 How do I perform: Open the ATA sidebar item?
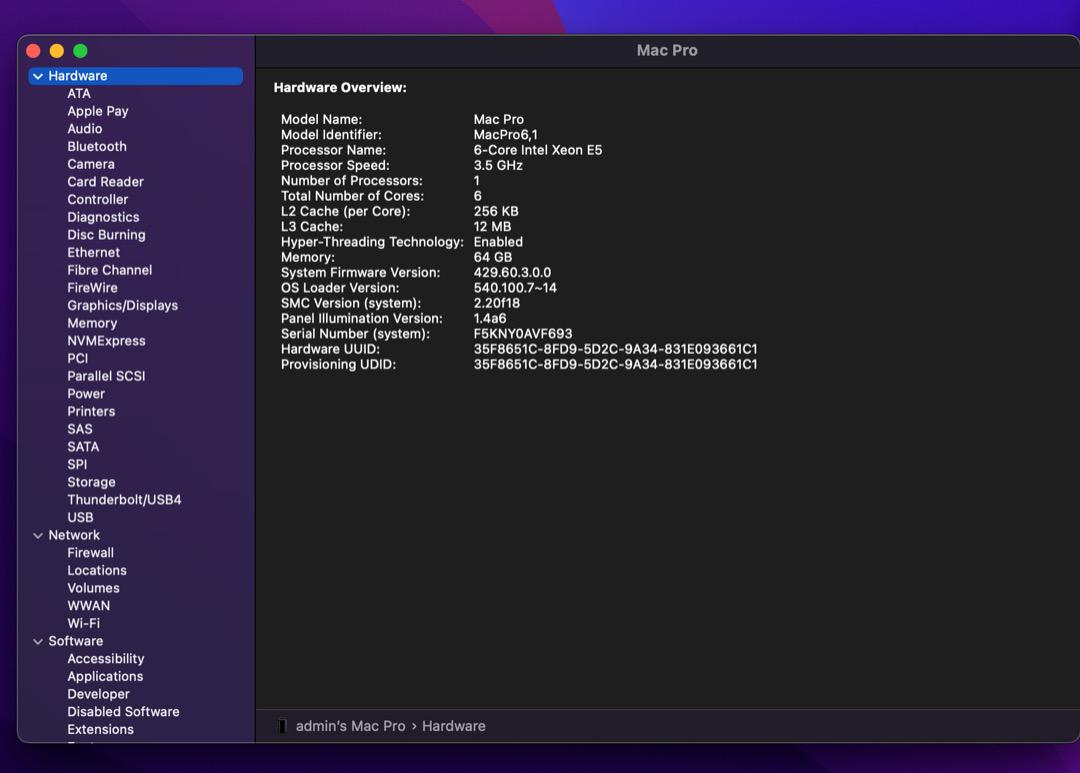pyautogui.click(x=79, y=94)
